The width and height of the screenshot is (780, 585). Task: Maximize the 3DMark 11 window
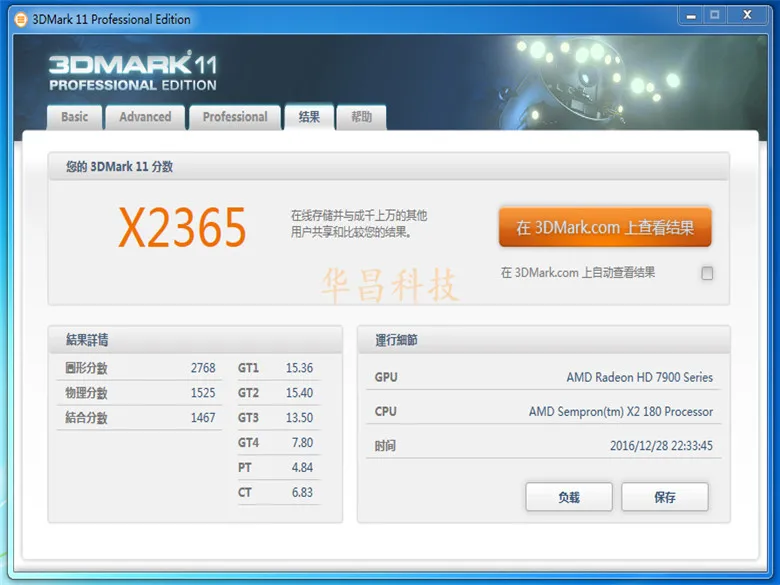[x=715, y=16]
